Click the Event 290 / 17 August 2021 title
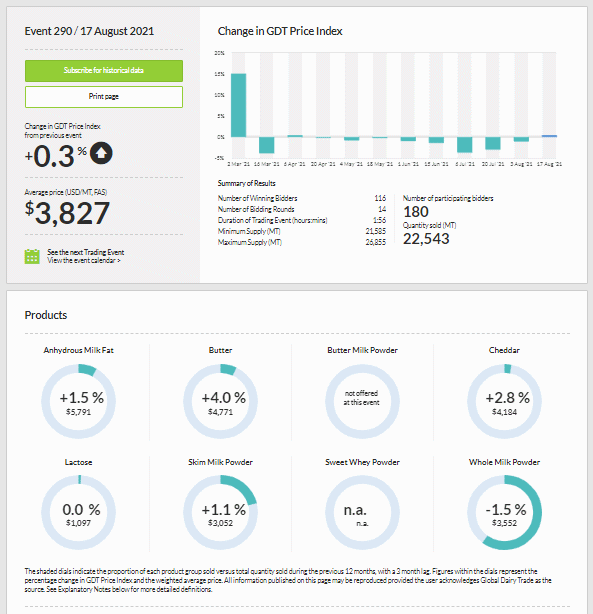 click(89, 31)
